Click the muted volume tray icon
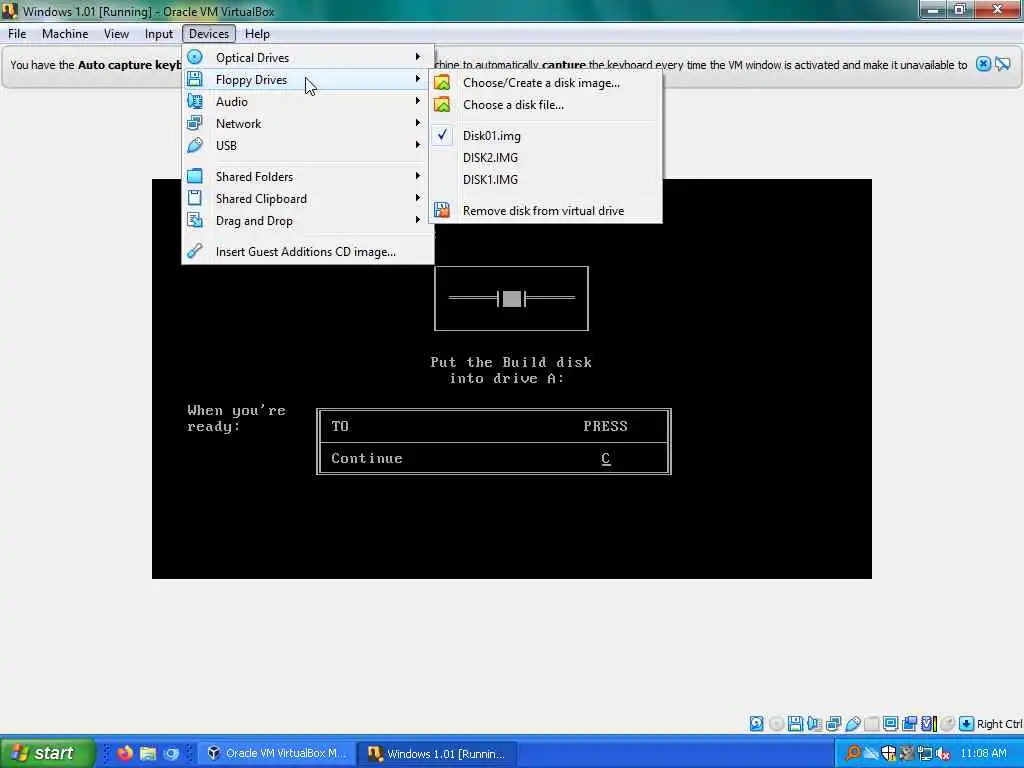The image size is (1024, 768). pos(942,753)
